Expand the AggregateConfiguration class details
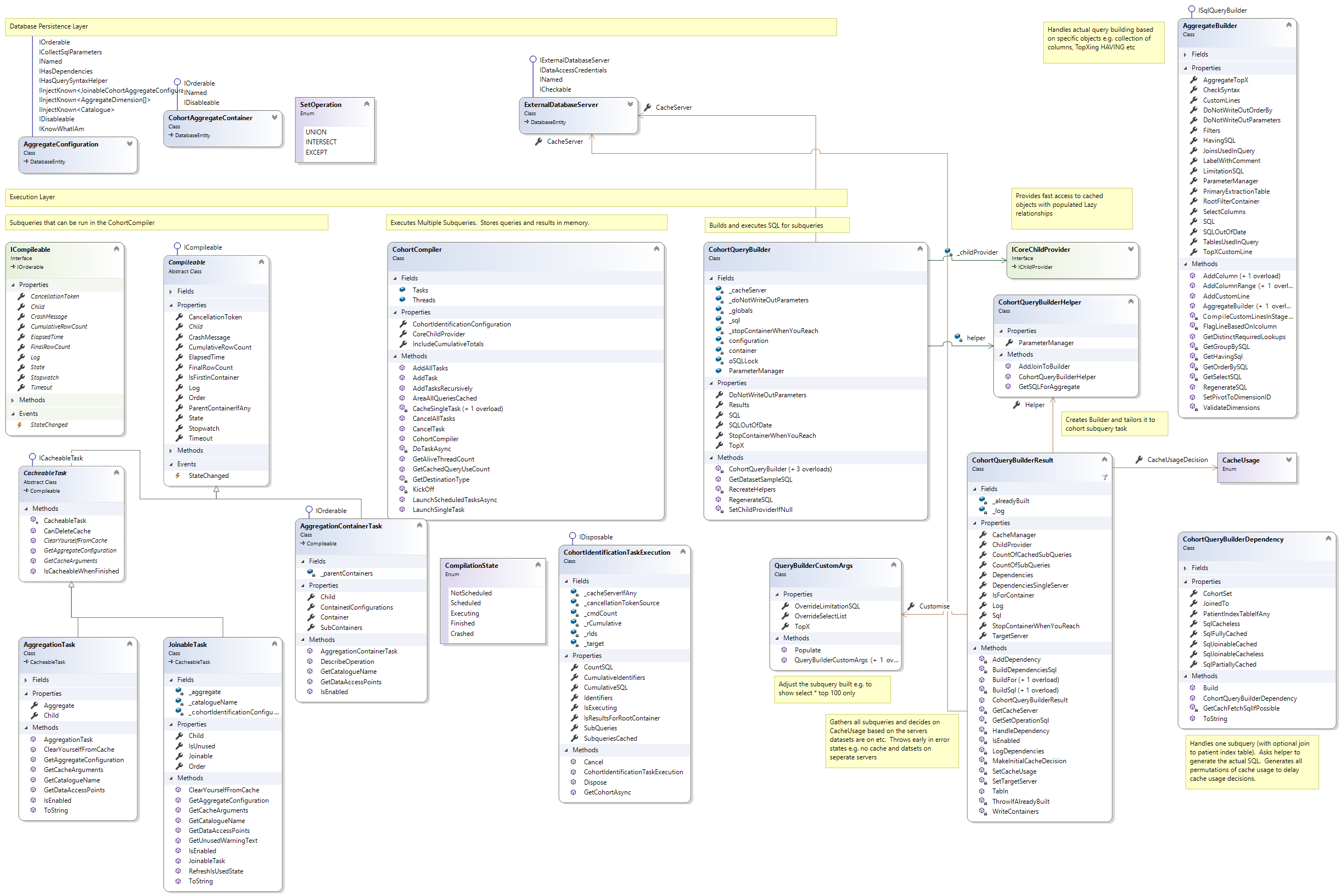Image resolution: width=1341 pixels, height=896 pixels. 130,143
